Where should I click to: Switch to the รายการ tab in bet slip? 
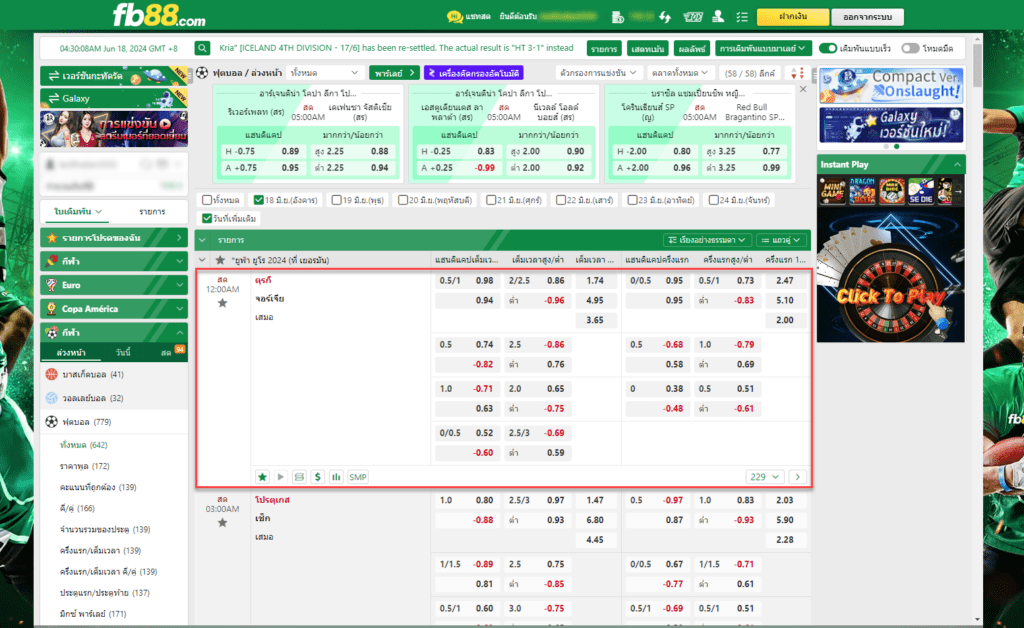[x=152, y=212]
